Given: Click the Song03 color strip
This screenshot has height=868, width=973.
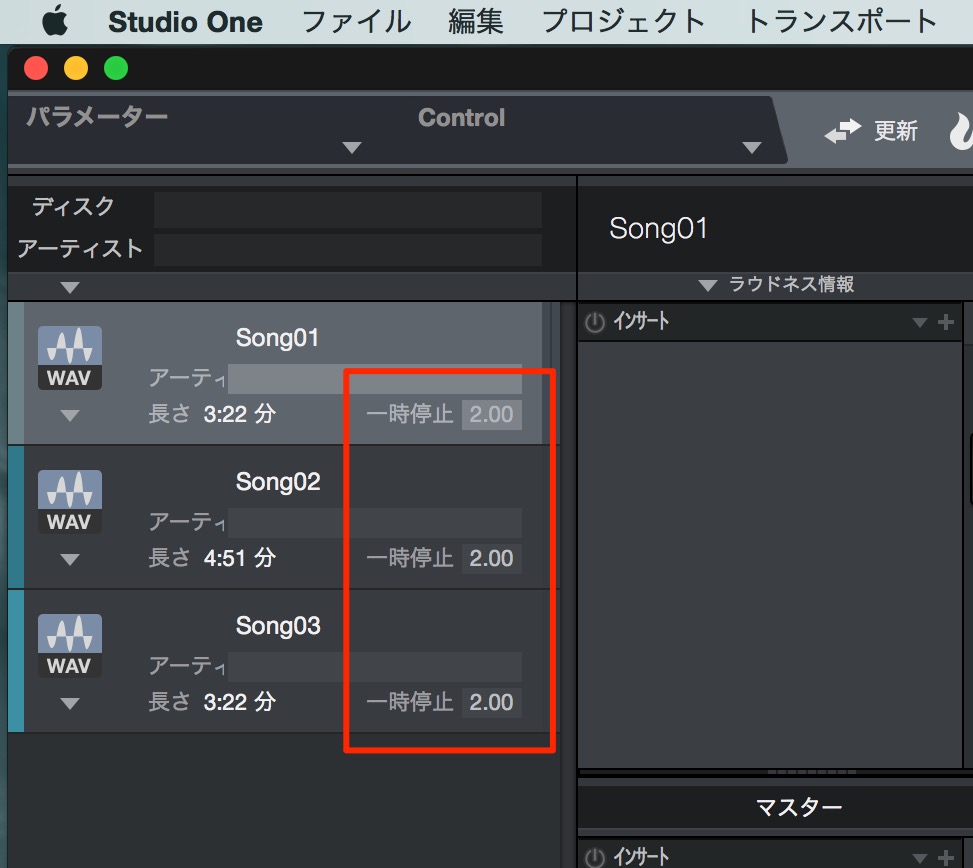Looking at the screenshot, I should pyautogui.click(x=16, y=661).
